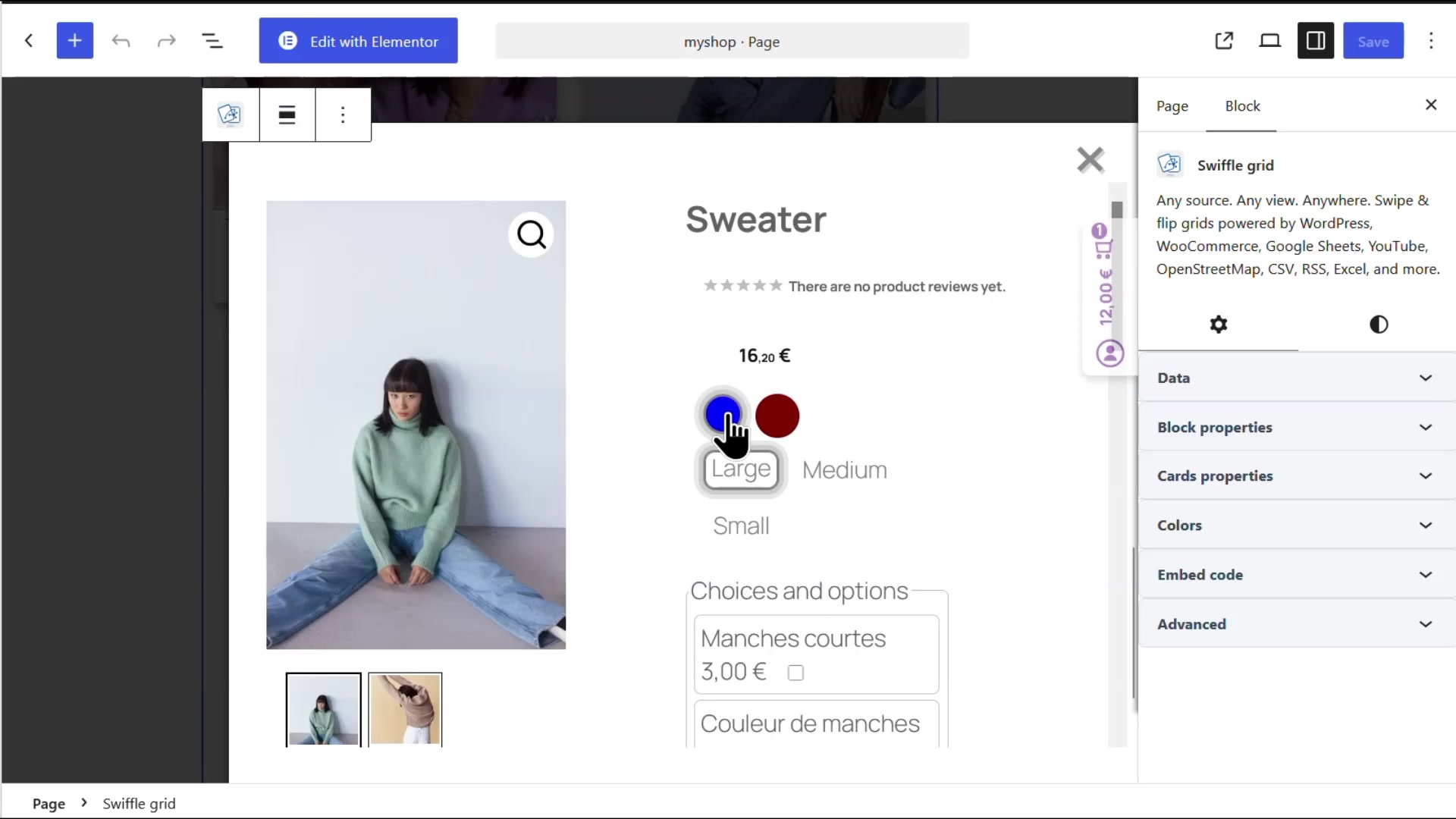
Task: Open the user account icon in widget
Action: 1109,353
